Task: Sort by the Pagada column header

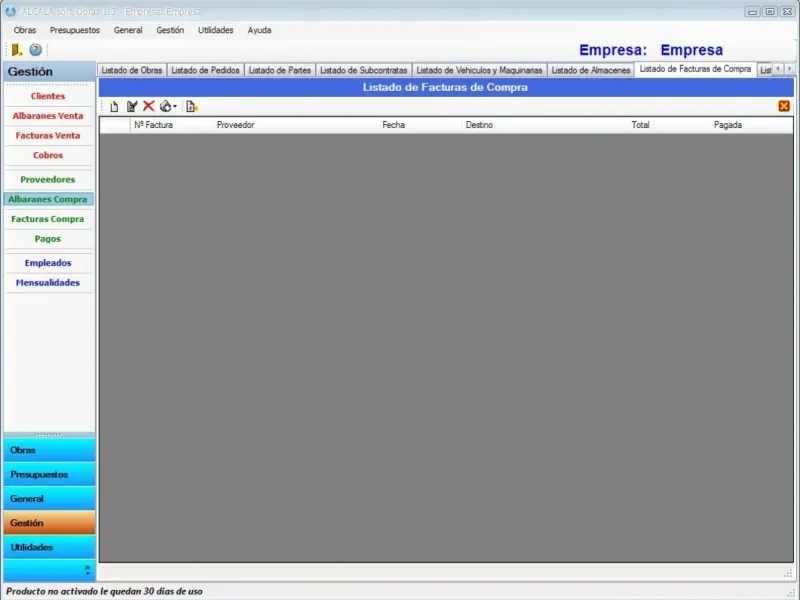Action: [752, 125]
